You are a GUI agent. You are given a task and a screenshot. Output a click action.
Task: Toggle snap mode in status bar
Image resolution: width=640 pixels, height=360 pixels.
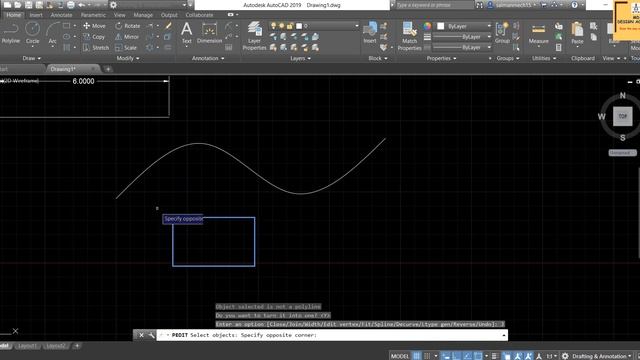click(x=427, y=356)
